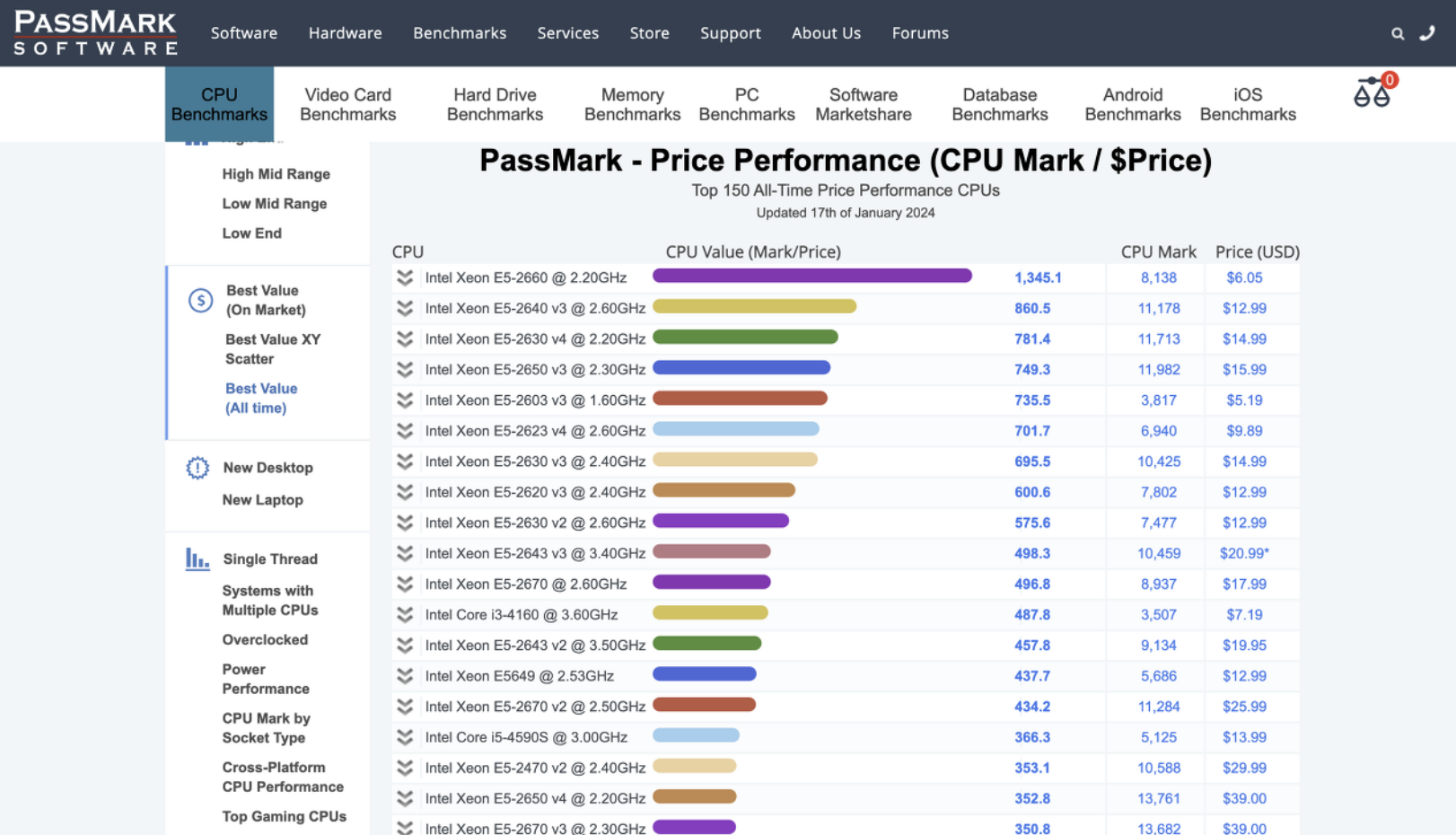Expand the Core i3-4160 row chevron
Screen dimensions: 1456x835
point(405,614)
